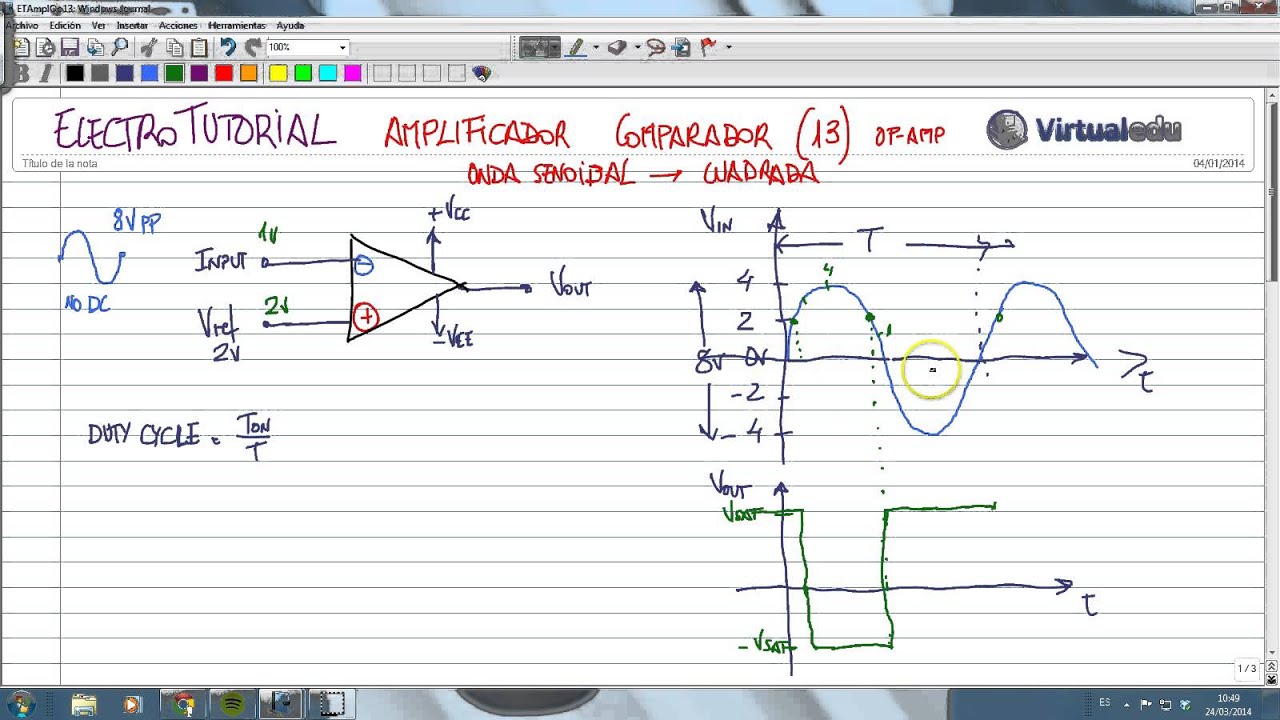
Task: Click the red flag tool
Action: [x=708, y=47]
